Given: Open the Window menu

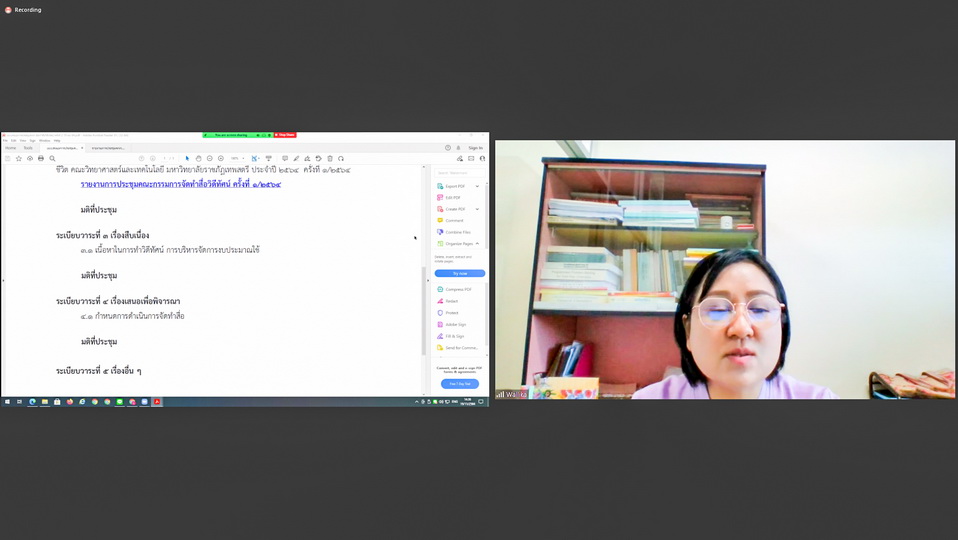Looking at the screenshot, I should pos(45,141).
